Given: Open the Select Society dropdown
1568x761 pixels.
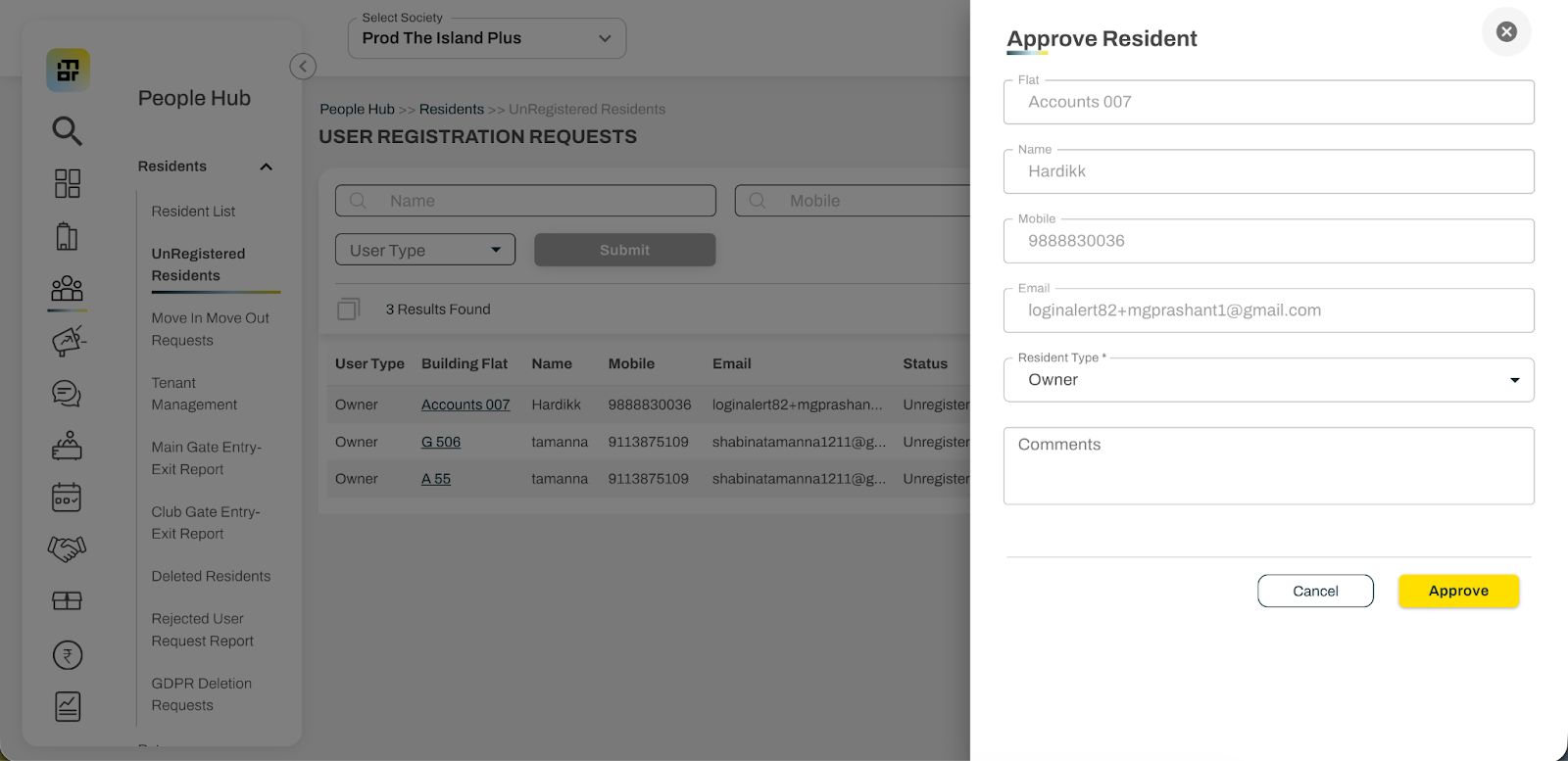Looking at the screenshot, I should tap(487, 38).
